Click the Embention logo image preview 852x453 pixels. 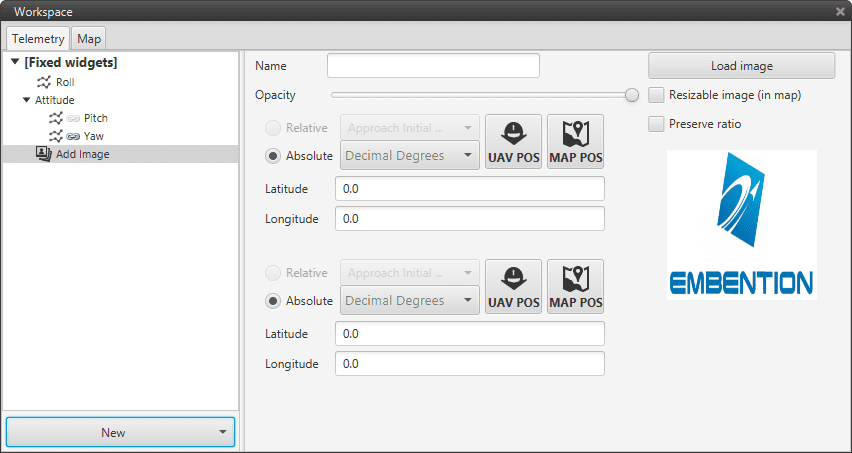pos(742,225)
